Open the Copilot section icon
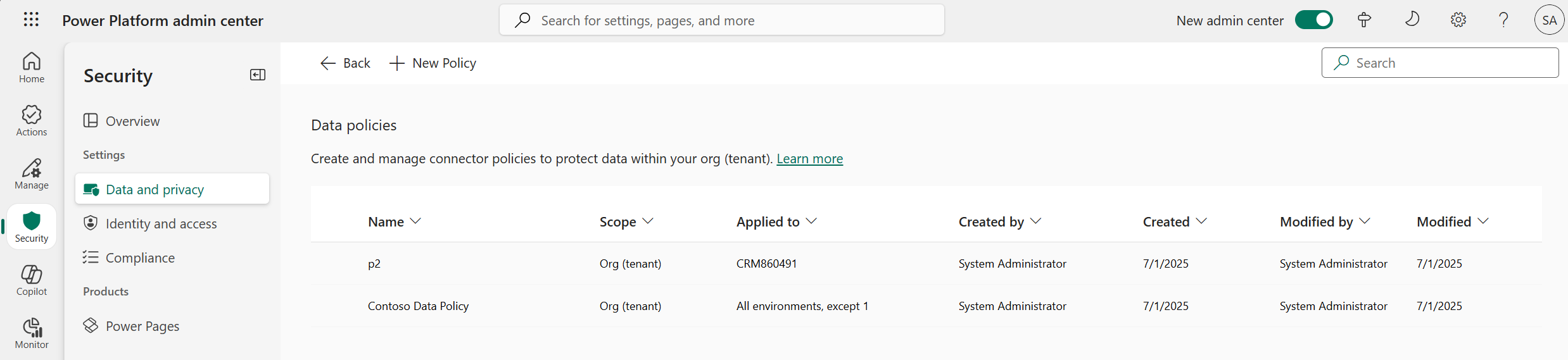 click(x=32, y=280)
